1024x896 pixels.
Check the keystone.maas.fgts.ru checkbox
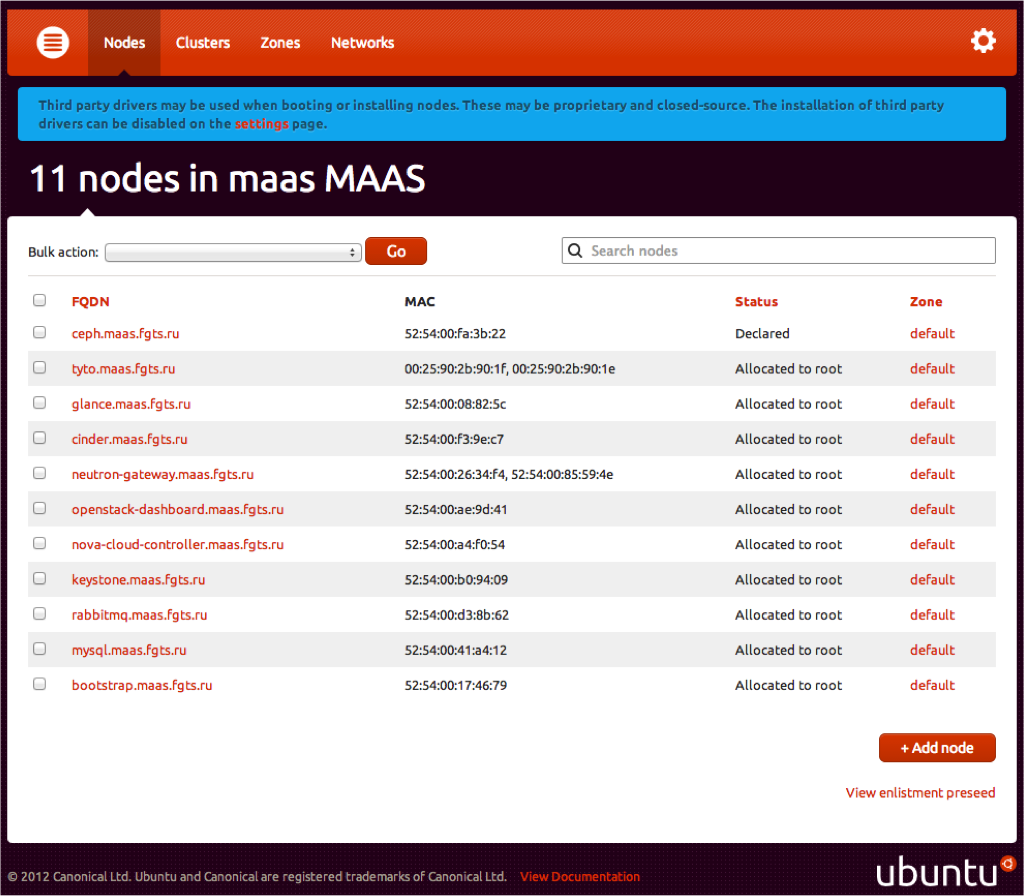[40, 579]
